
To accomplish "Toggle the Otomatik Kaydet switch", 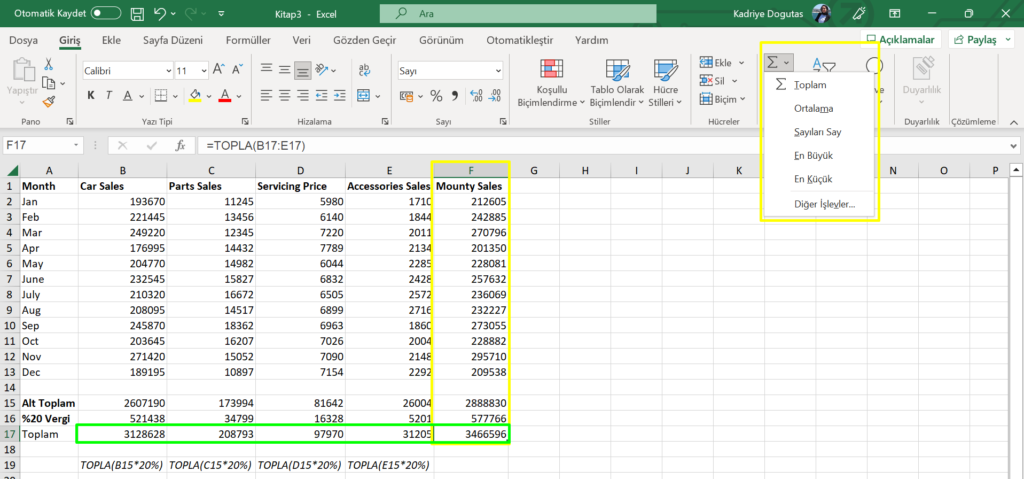I will [x=105, y=13].
